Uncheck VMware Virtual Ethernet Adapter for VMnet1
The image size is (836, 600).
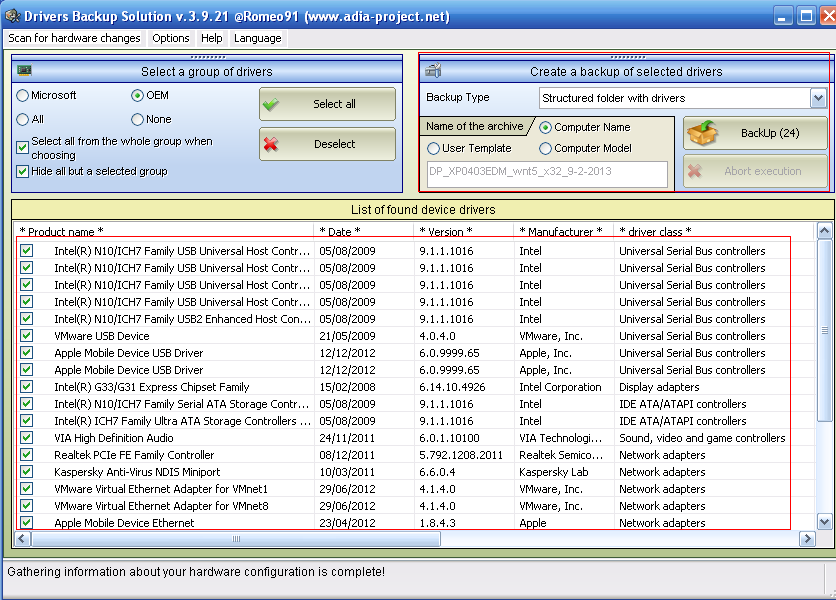click(x=27, y=489)
